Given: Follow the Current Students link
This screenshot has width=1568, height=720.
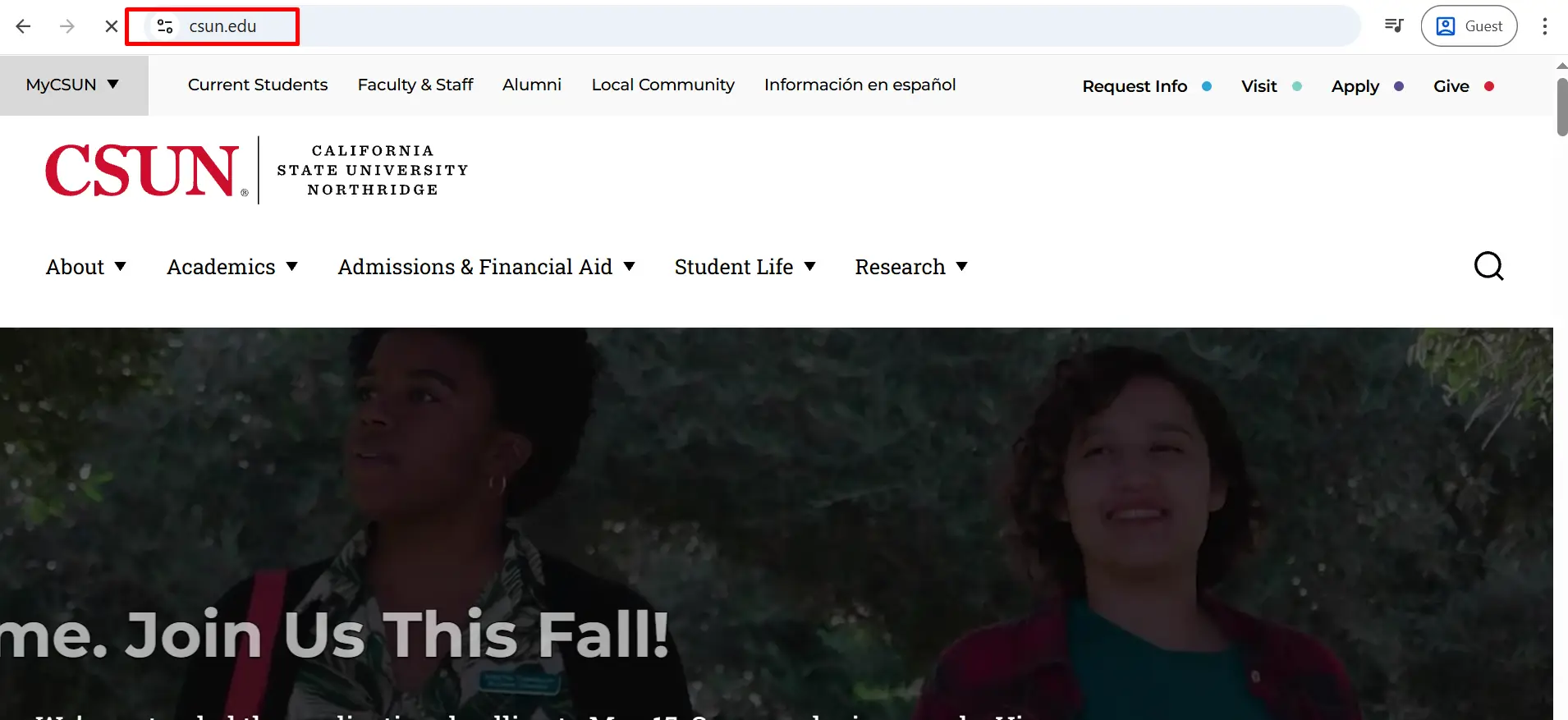Looking at the screenshot, I should pyautogui.click(x=258, y=85).
